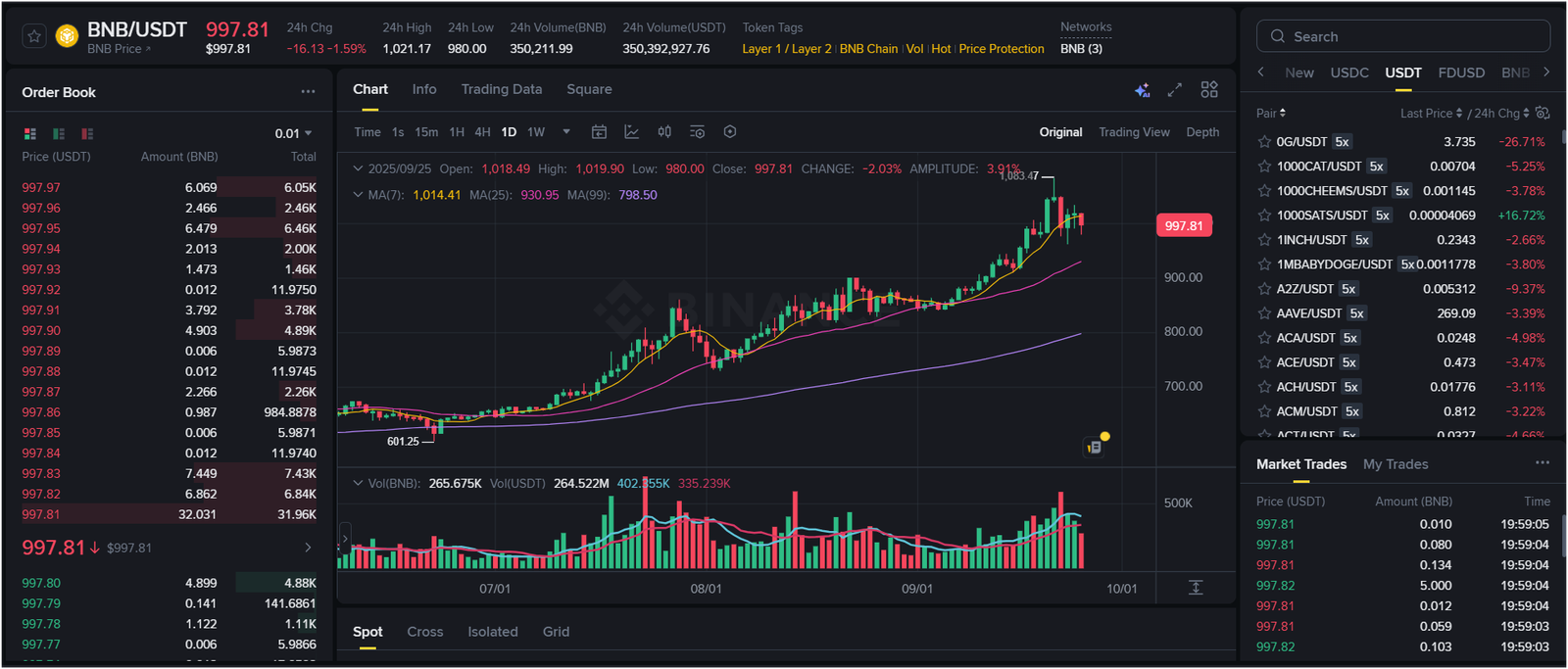Screen dimensions: 1568x669
Task: Favorite the AAVE/USDT pair
Action: click(1264, 313)
